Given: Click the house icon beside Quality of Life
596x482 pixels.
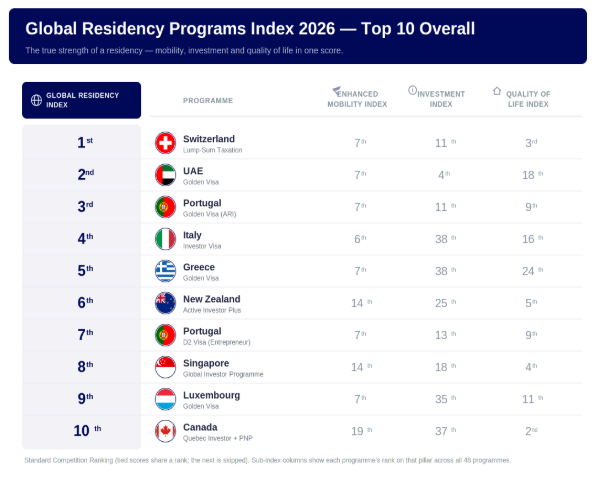Looking at the screenshot, I should [x=497, y=91].
